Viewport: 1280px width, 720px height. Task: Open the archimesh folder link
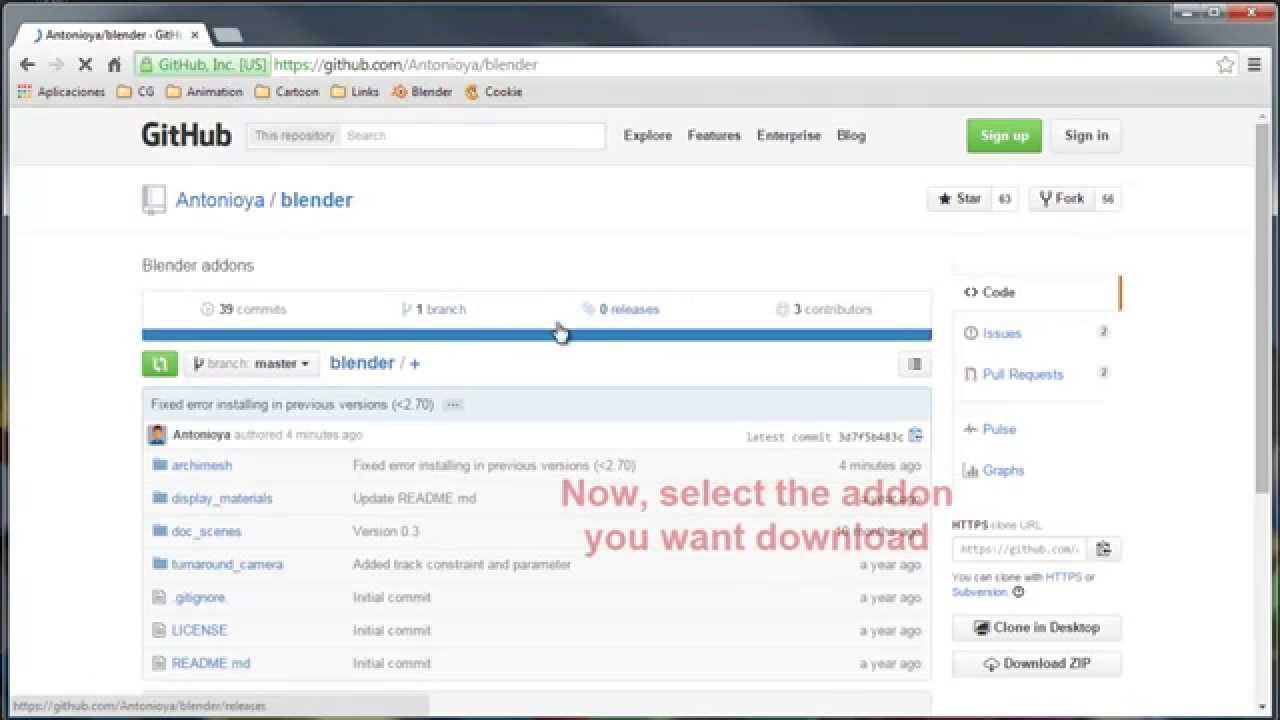(x=202, y=465)
